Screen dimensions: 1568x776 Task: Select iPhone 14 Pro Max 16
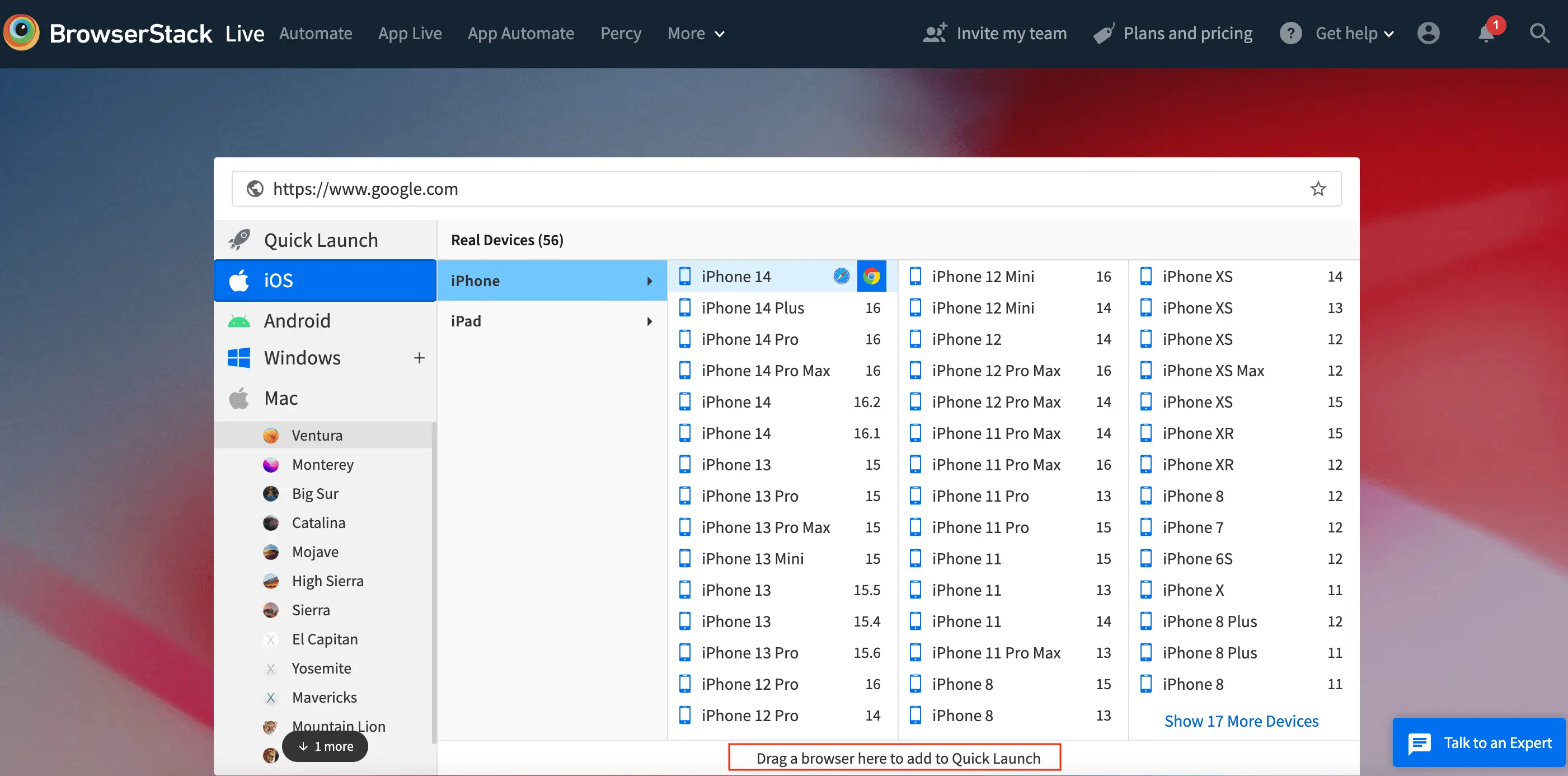click(x=782, y=370)
